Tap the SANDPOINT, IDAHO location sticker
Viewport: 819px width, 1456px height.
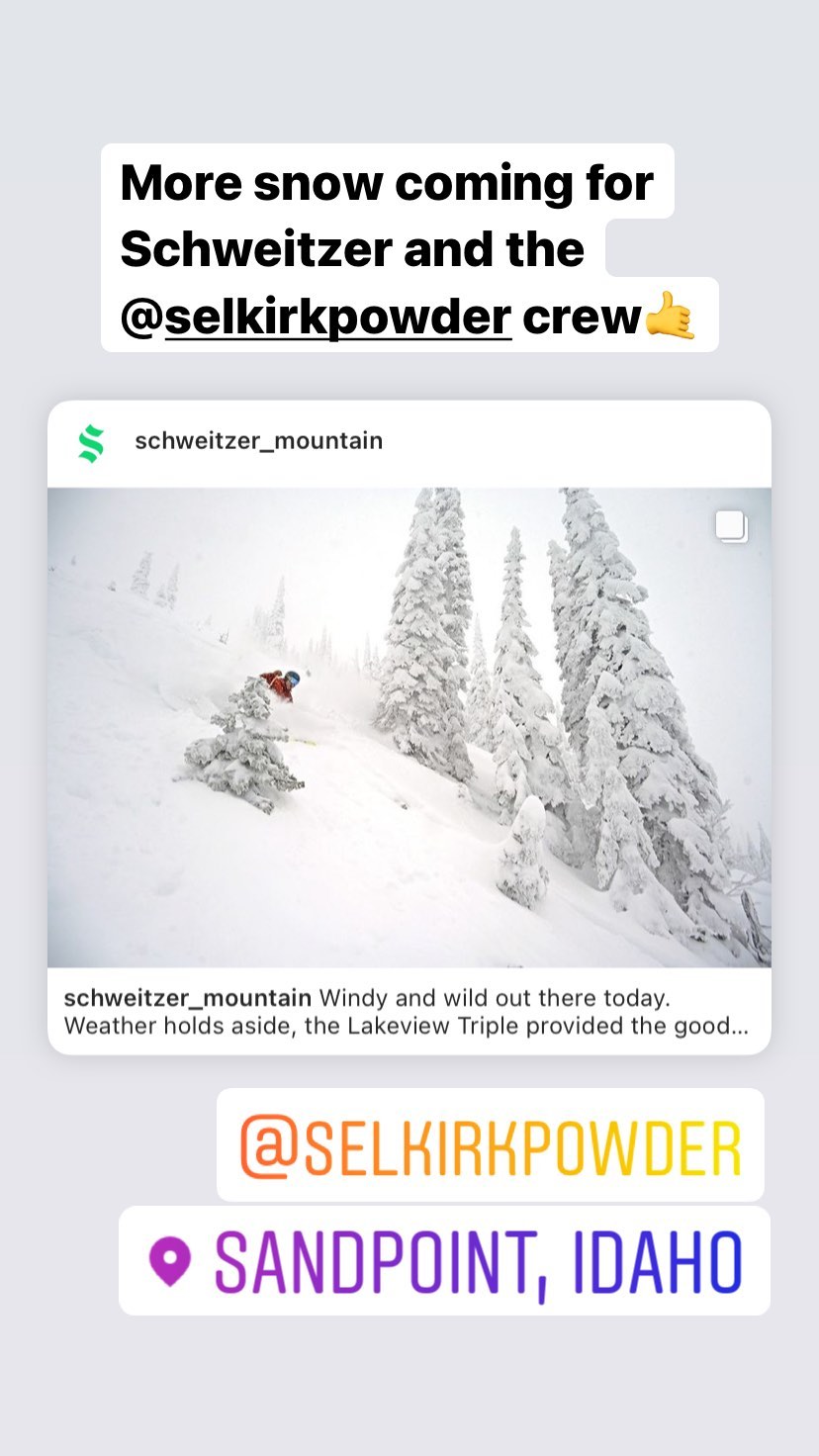444,1261
